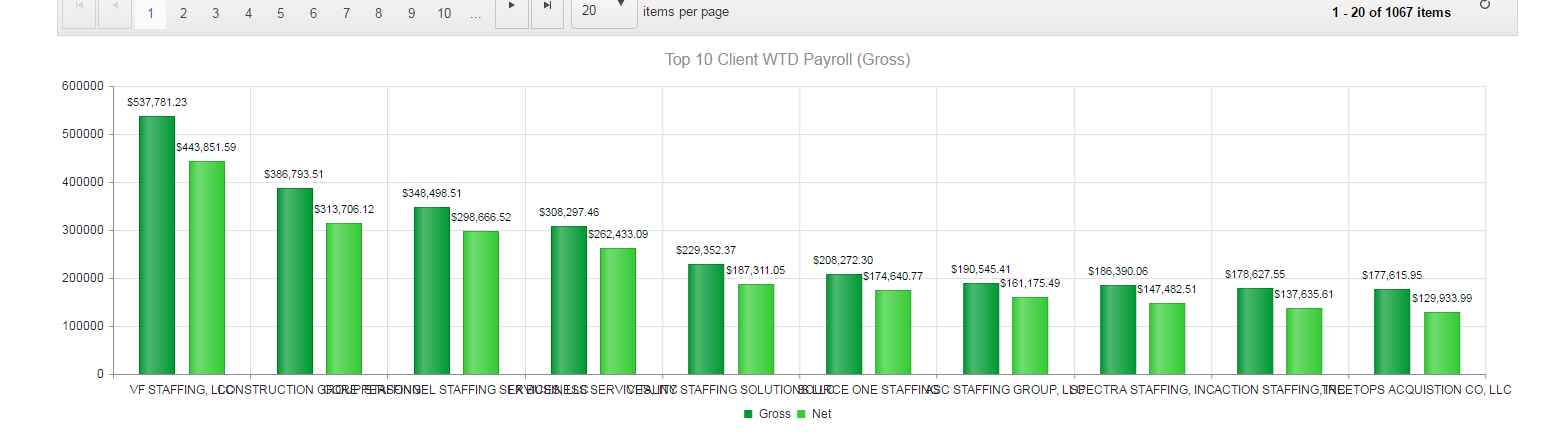Viewport: 1553px width, 436px height.
Task: Jump to the last page arrow
Action: coord(547,11)
